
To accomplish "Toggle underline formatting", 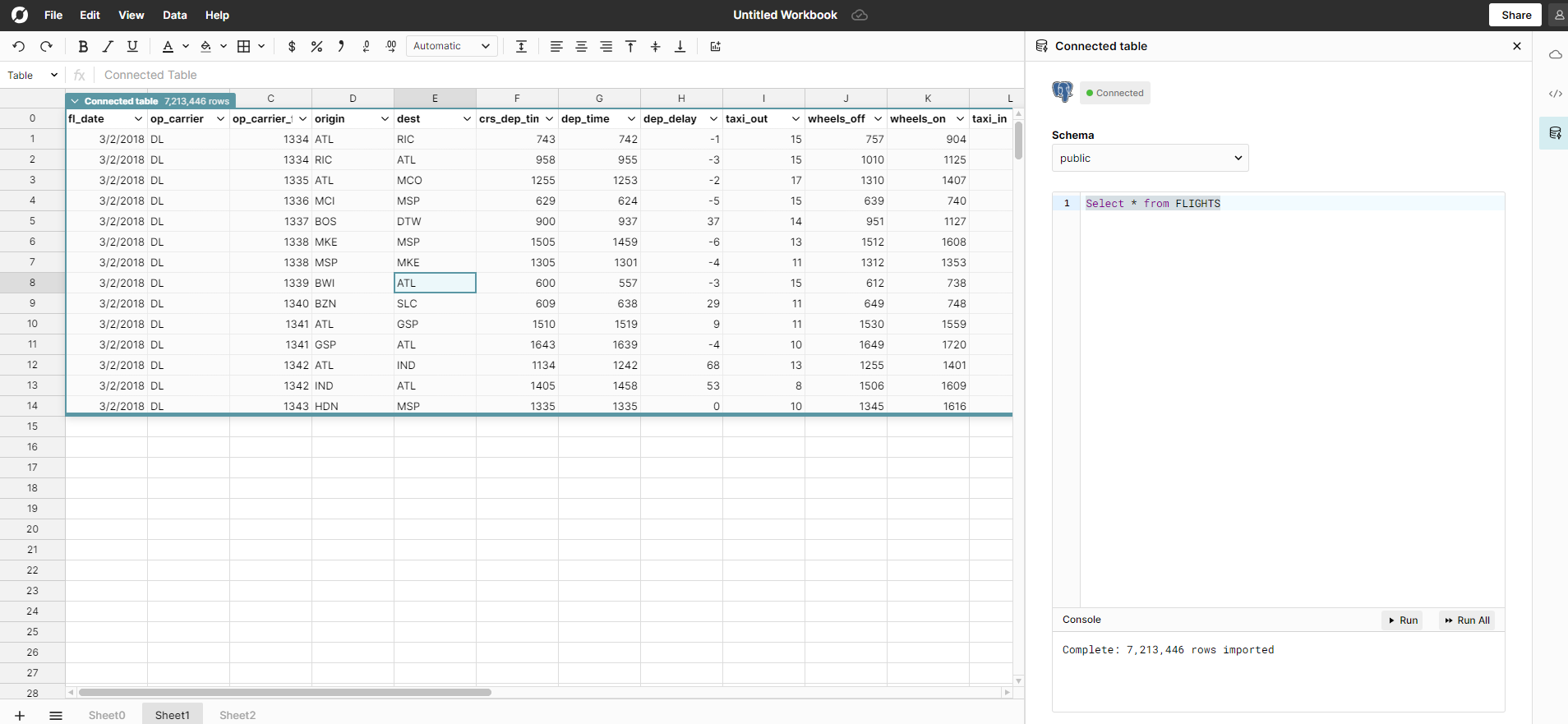I will tap(132, 47).
